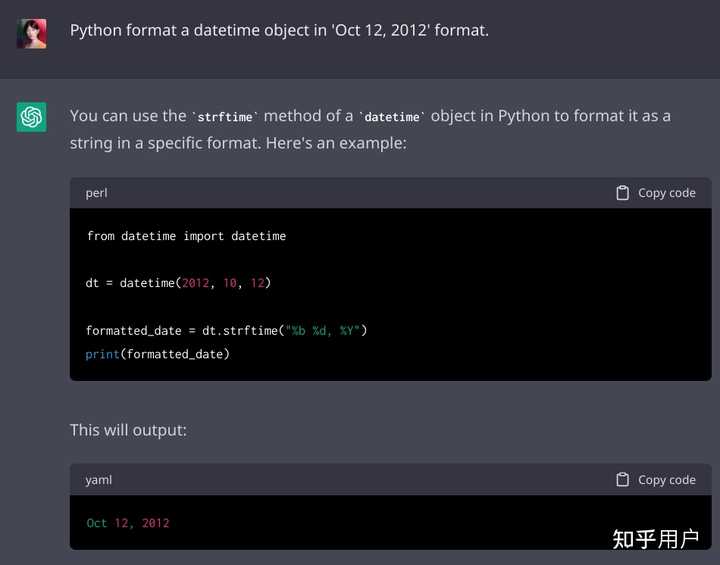This screenshot has height=565, width=720.
Task: Click the inline "strftime" code term
Action: 225,117
